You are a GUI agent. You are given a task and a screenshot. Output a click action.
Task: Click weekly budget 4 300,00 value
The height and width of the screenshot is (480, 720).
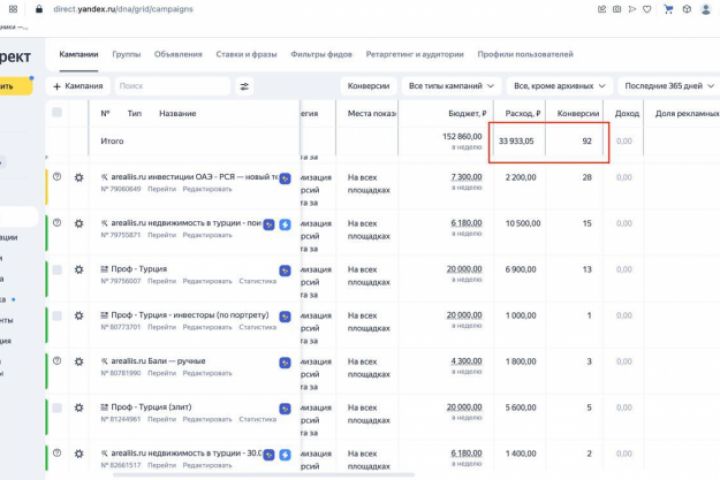click(467, 361)
